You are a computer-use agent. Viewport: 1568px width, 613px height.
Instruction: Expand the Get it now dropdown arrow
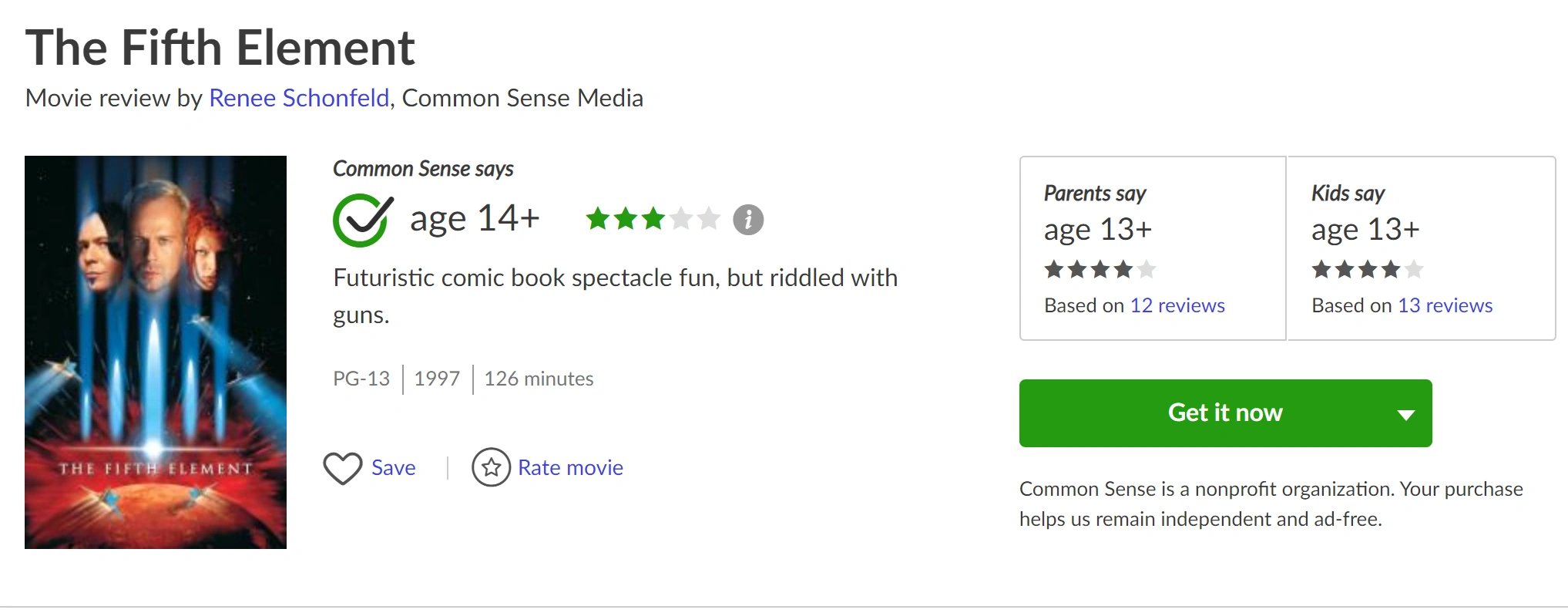click(x=1406, y=414)
